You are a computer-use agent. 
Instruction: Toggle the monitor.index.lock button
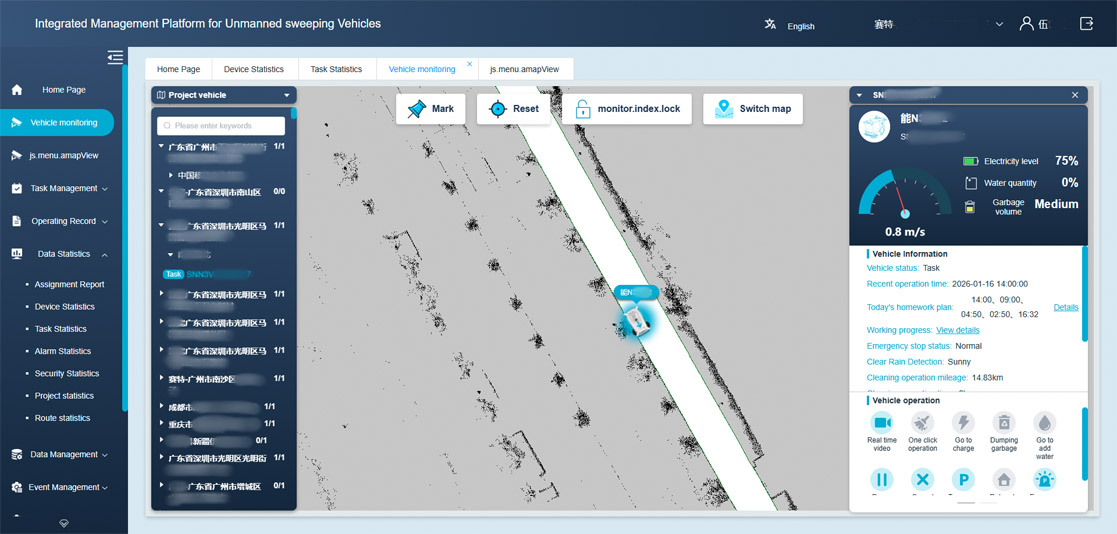click(x=627, y=109)
